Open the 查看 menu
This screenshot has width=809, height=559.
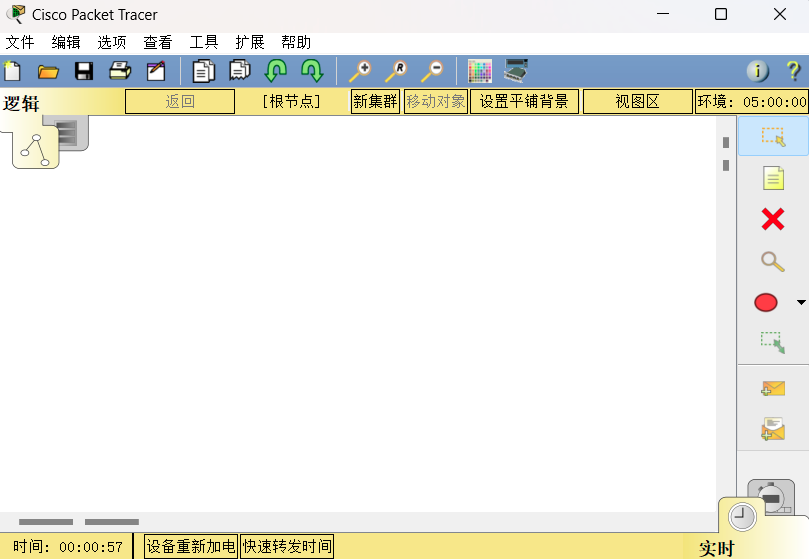pos(157,42)
